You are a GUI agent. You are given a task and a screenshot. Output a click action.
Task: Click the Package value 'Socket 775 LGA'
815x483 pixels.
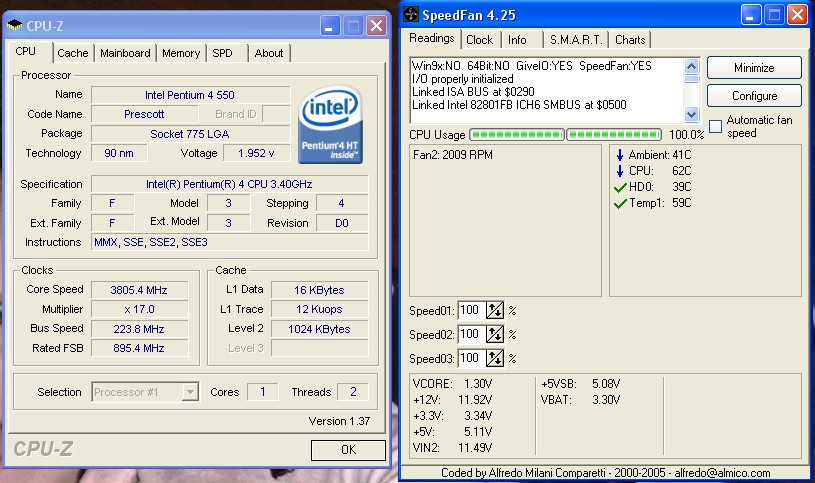pos(190,134)
